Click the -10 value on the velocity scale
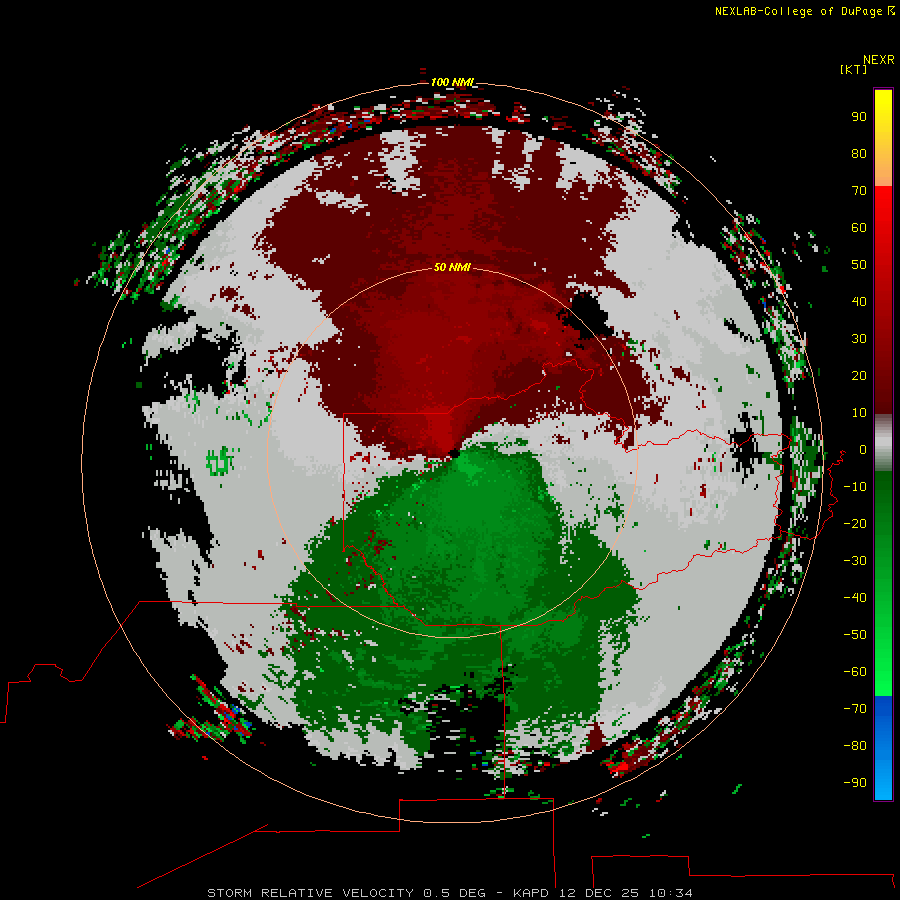Viewport: 900px width, 900px height. tap(855, 487)
